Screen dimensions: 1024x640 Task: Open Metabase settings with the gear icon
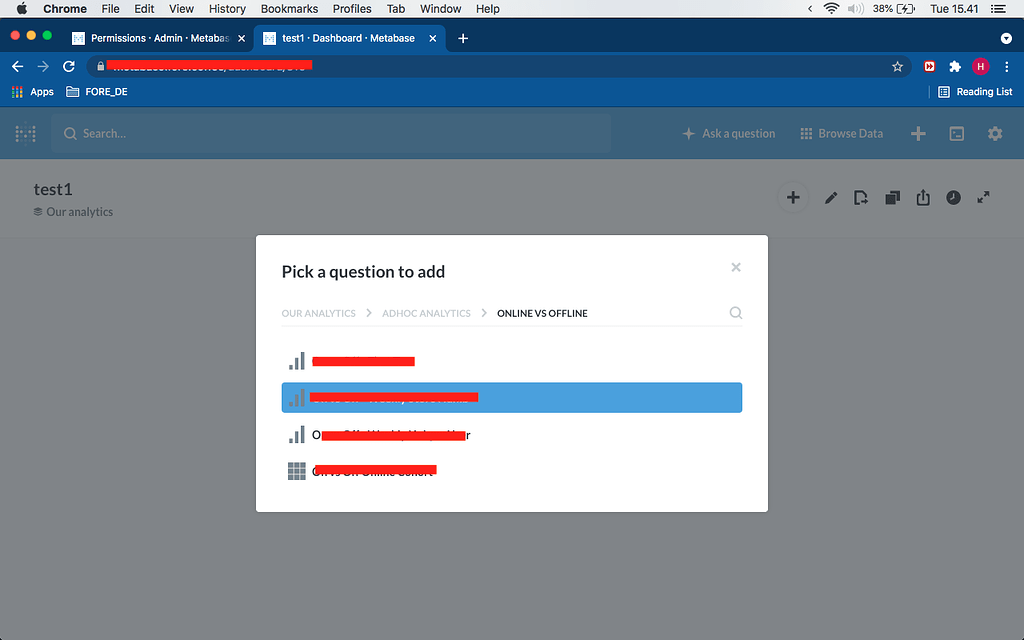point(995,133)
